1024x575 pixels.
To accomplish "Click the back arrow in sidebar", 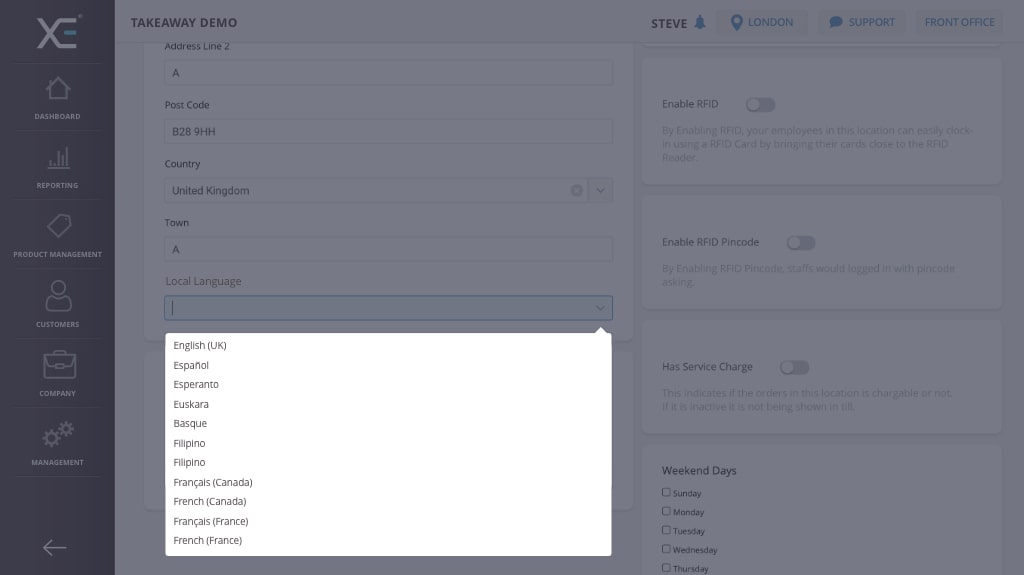I will (x=54, y=547).
